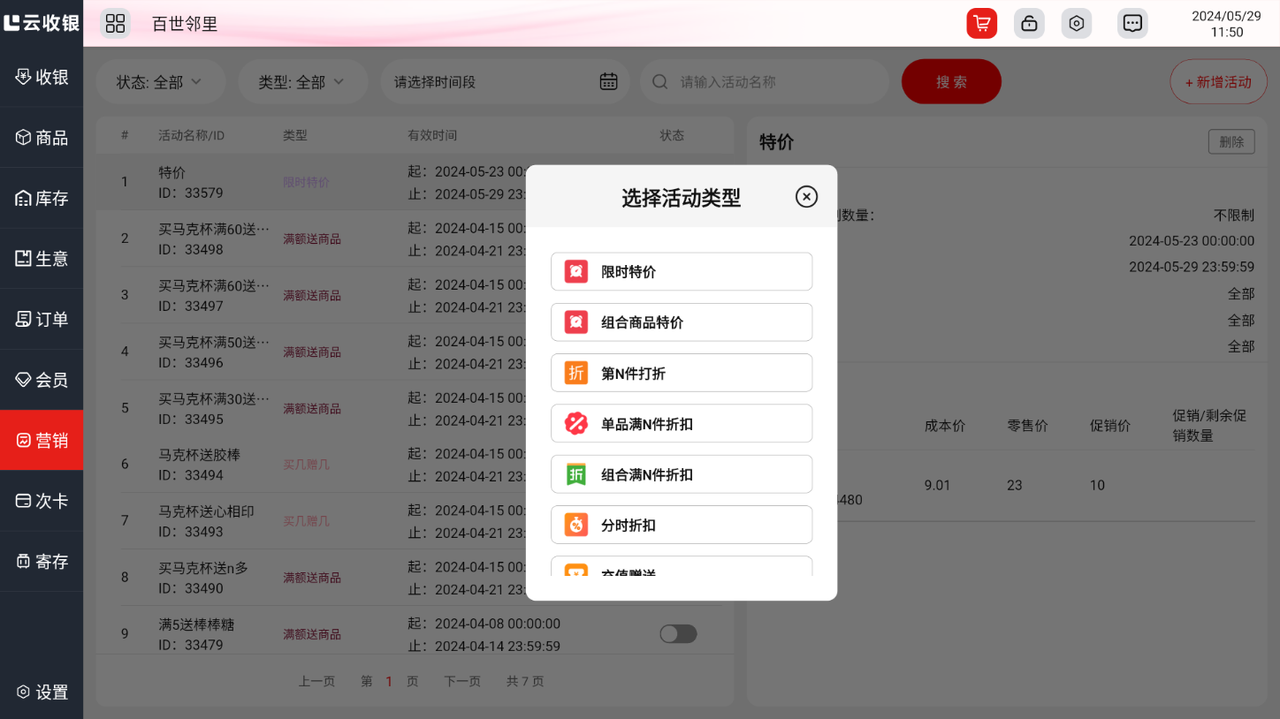This screenshot has width=1280, height=719.
Task: Click the 搜索 button
Action: (x=951, y=82)
